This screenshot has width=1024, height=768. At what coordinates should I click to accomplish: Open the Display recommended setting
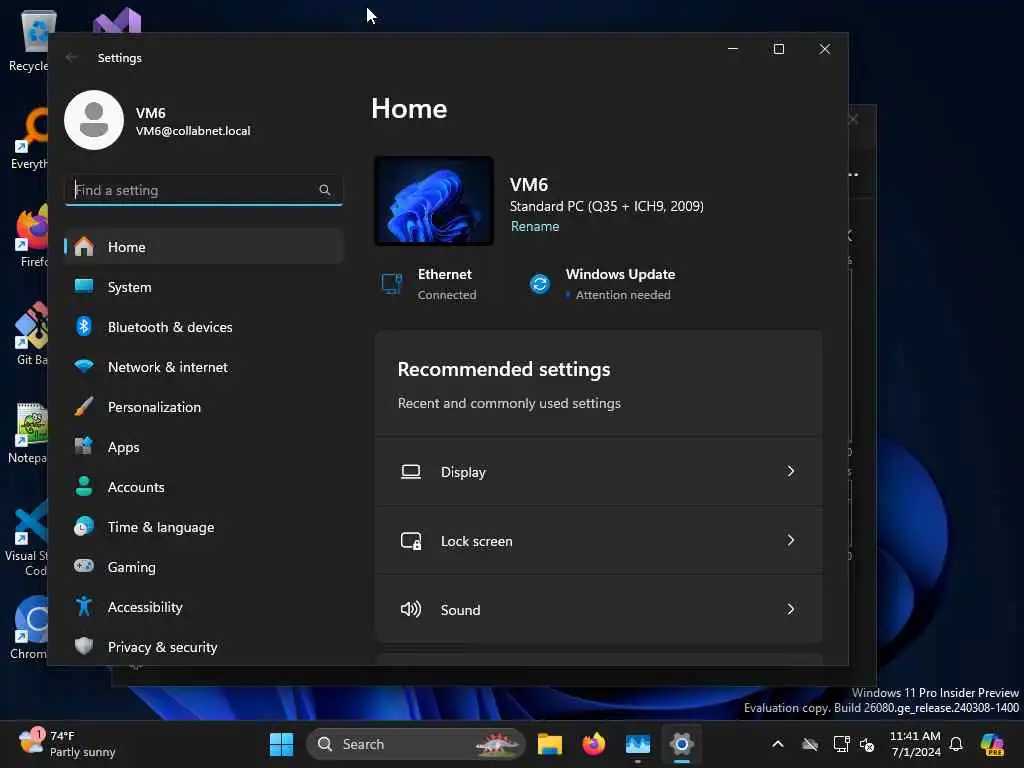point(598,472)
